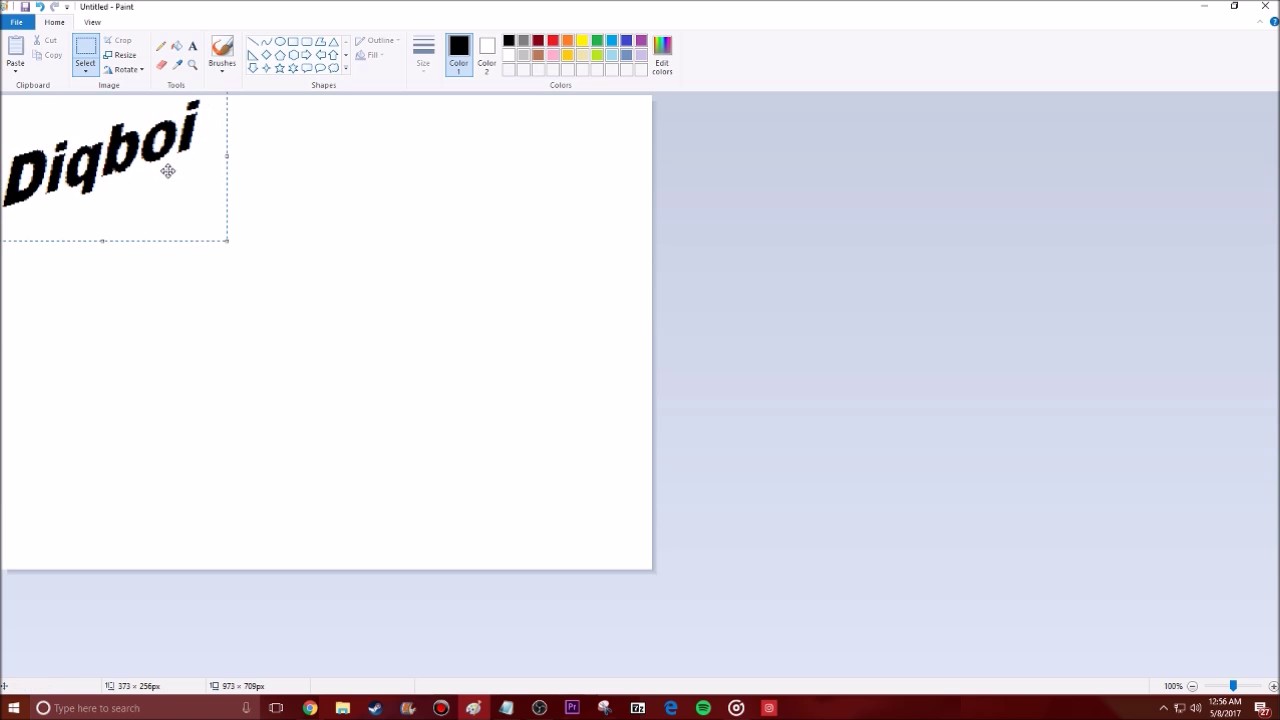Open Spotify from the taskbar
The image size is (1280, 720).
703,708
